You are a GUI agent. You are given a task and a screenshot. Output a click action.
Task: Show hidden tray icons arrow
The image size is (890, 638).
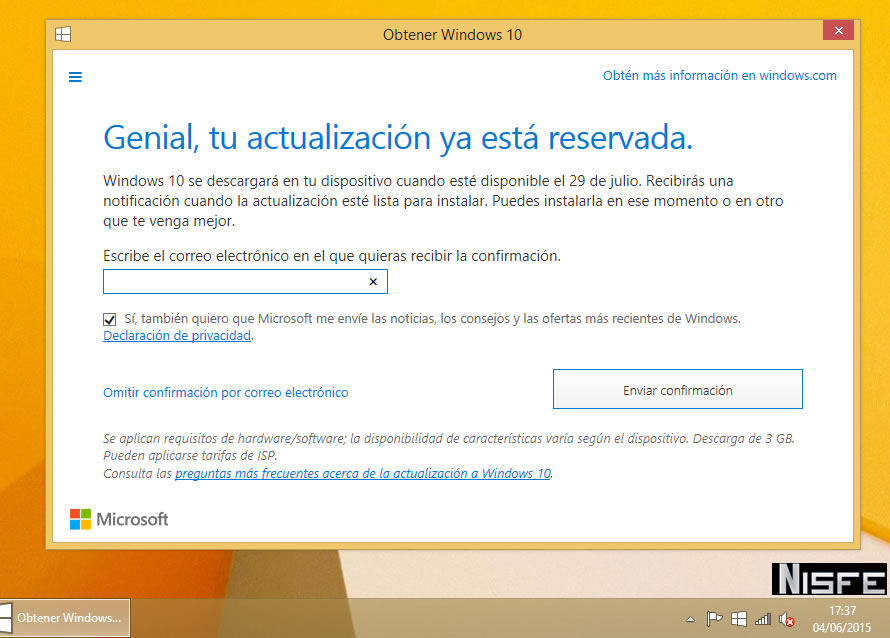(691, 619)
